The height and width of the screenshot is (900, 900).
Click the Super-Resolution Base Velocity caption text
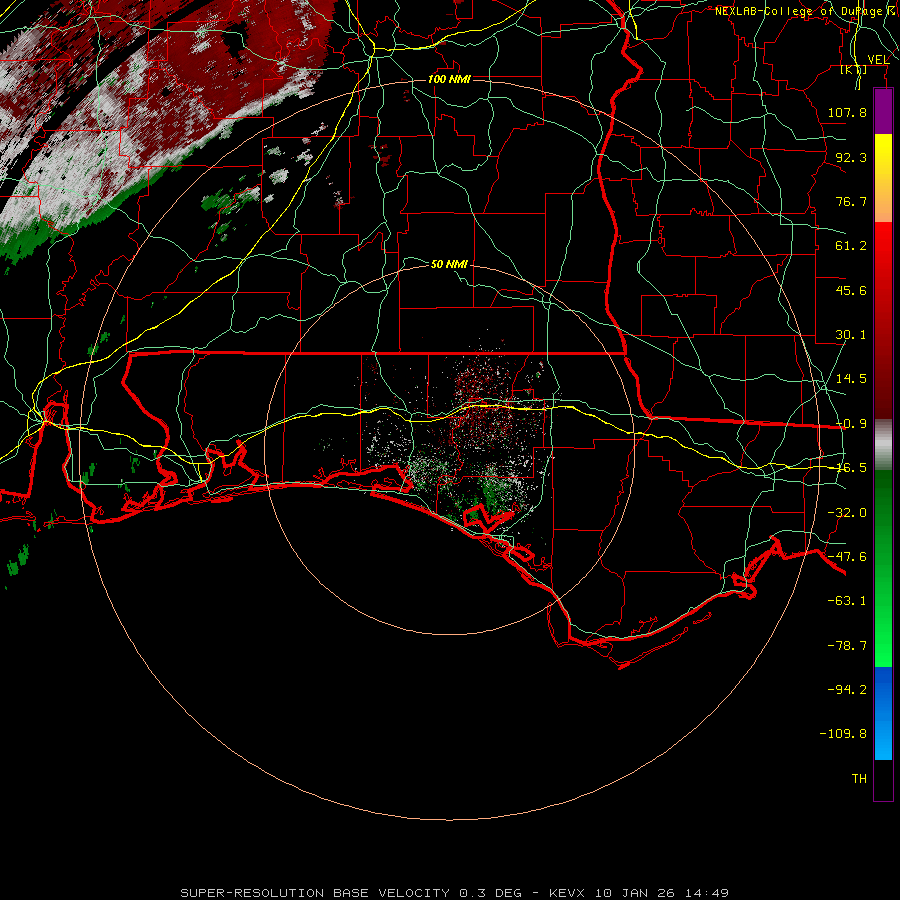[x=455, y=893]
